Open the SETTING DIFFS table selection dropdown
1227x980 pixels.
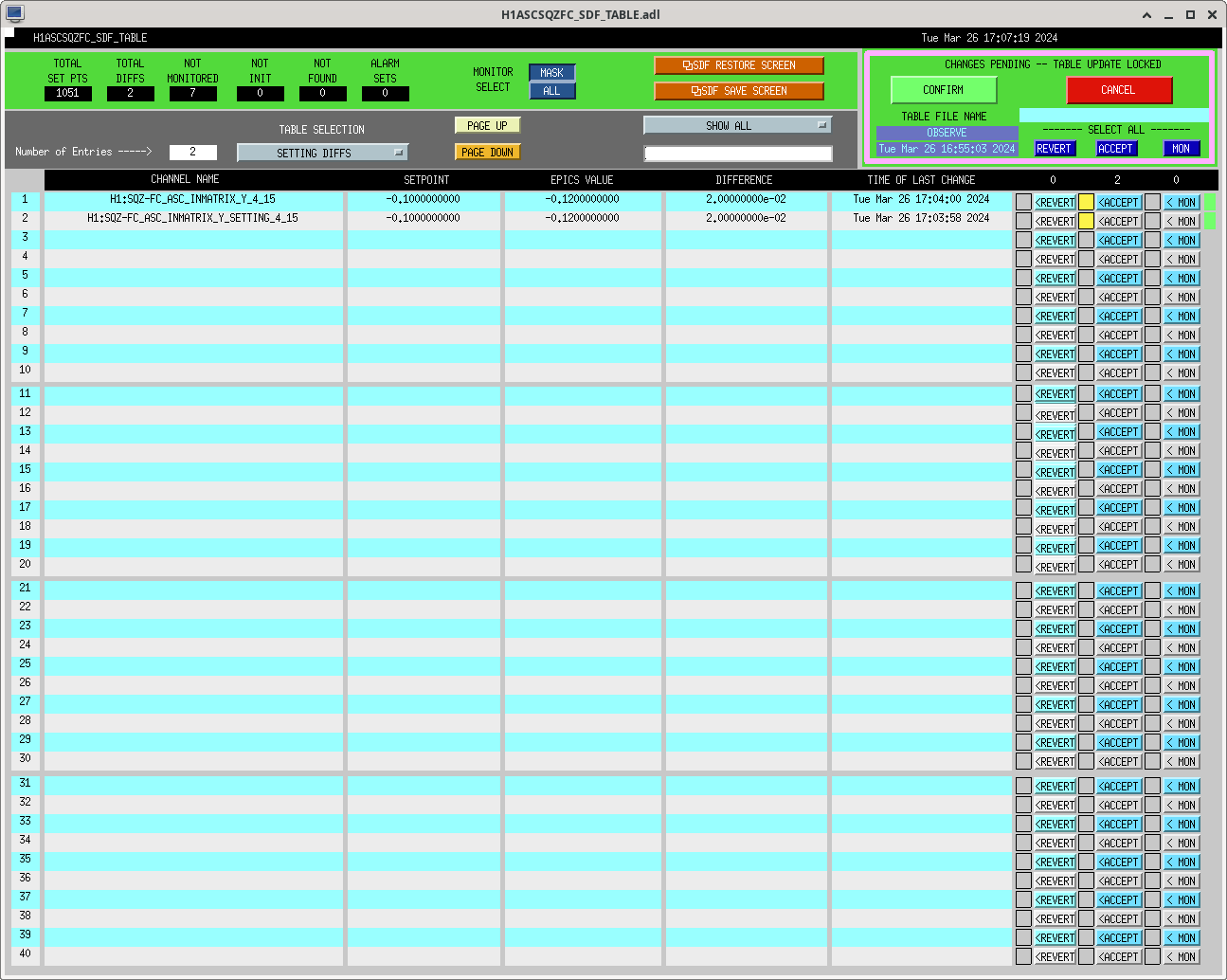322,153
